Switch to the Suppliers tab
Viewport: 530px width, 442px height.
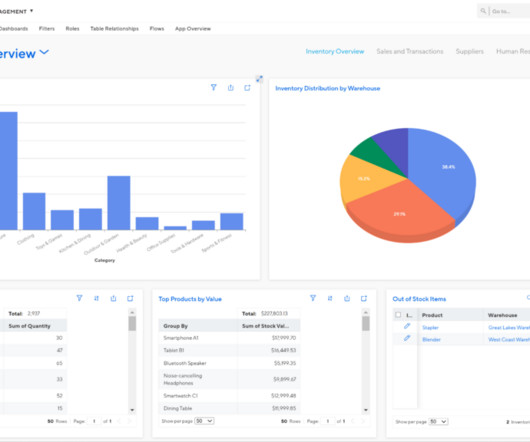click(469, 51)
